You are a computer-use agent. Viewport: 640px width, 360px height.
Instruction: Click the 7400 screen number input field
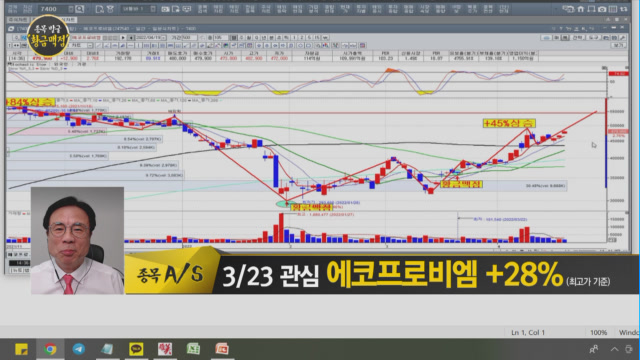53,9
